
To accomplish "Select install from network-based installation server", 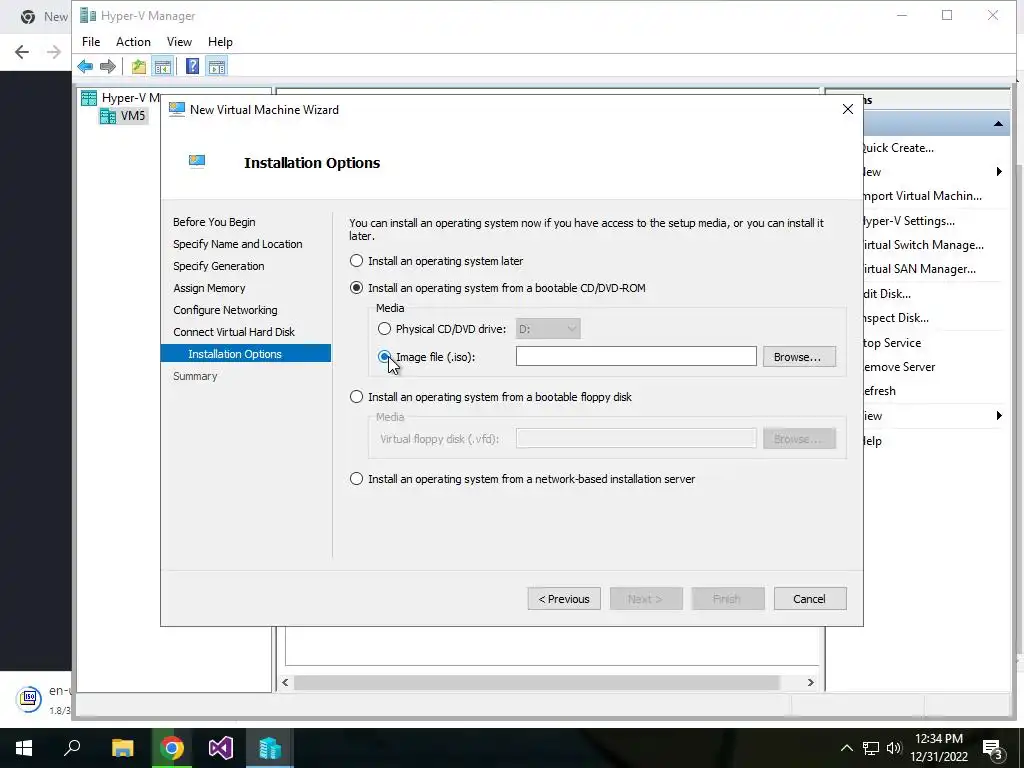I will point(356,479).
